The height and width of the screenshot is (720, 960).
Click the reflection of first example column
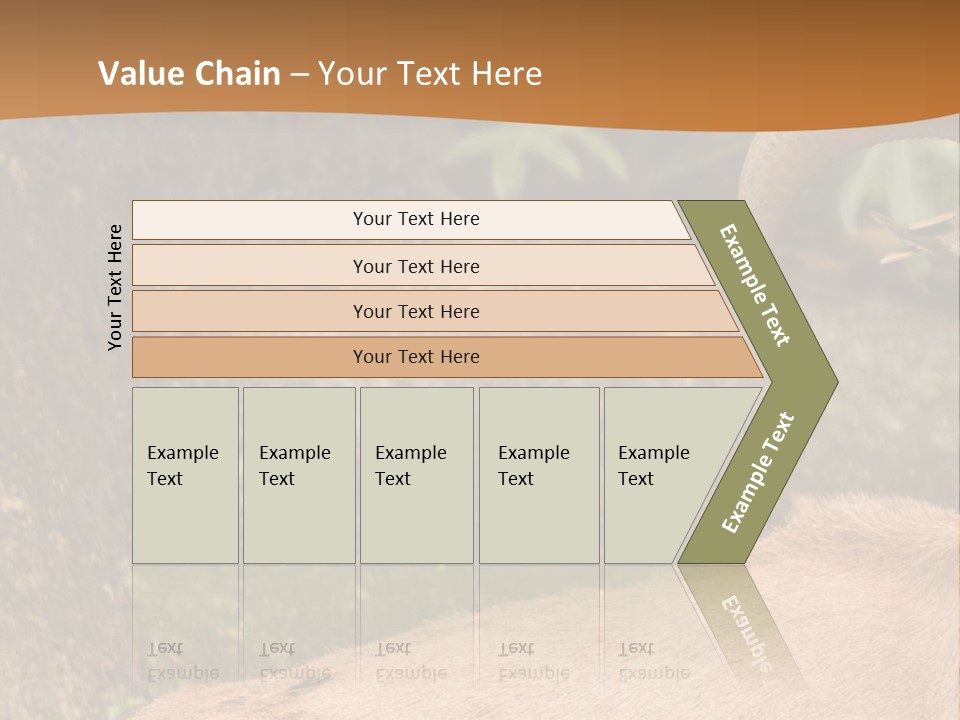pyautogui.click(x=185, y=624)
